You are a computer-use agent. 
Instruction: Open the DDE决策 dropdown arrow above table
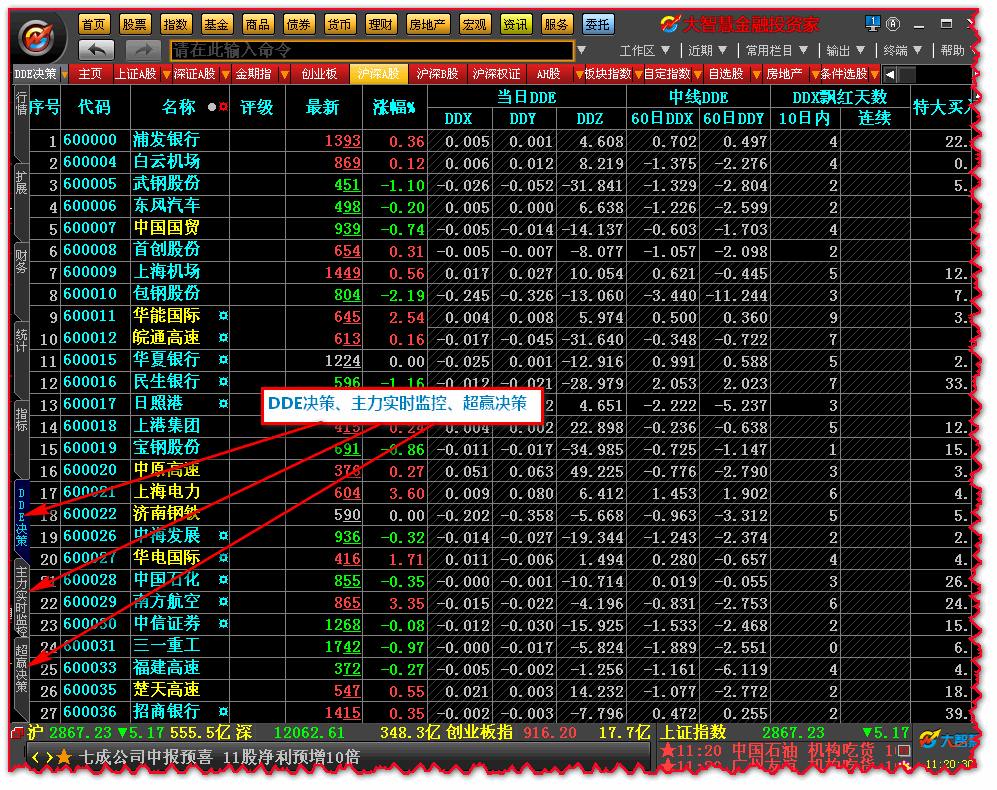64,74
